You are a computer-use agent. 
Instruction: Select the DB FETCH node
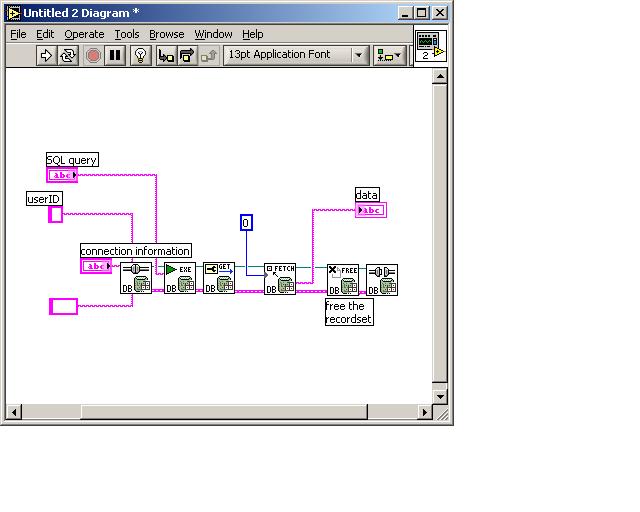(x=280, y=278)
